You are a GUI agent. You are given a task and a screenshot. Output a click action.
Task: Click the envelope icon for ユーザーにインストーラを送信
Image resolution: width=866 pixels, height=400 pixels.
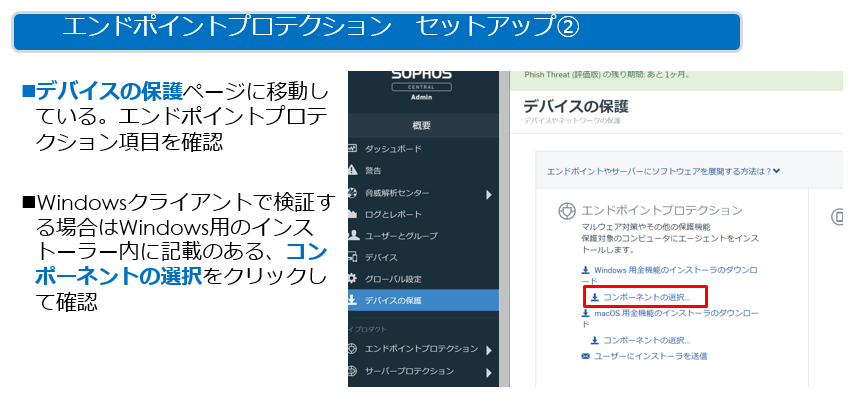click(586, 355)
